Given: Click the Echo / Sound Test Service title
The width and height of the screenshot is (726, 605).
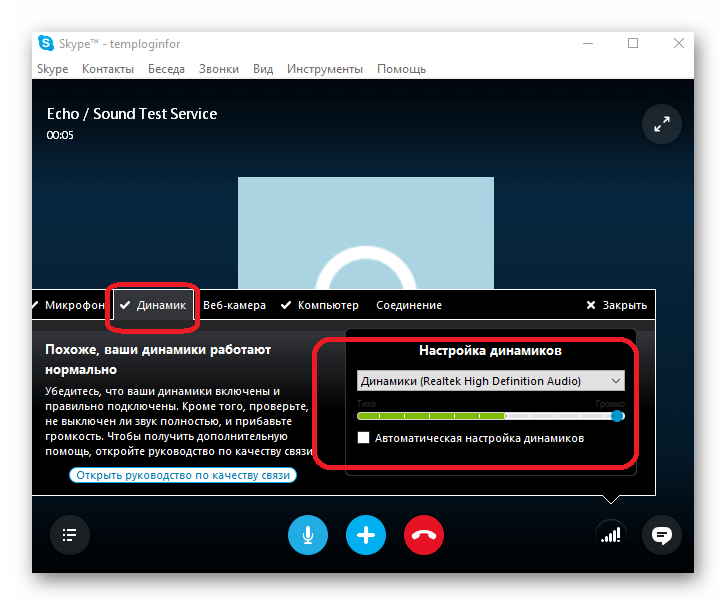Looking at the screenshot, I should click(x=132, y=114).
